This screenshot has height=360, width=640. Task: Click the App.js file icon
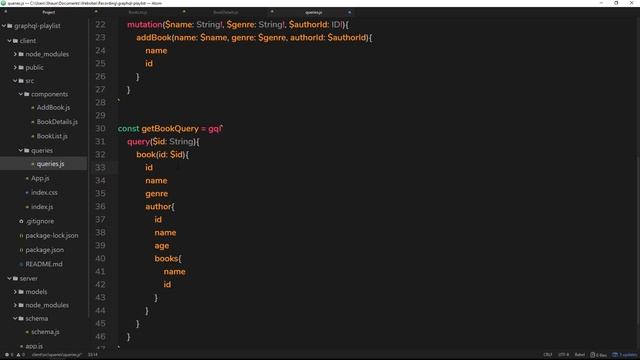27,178
